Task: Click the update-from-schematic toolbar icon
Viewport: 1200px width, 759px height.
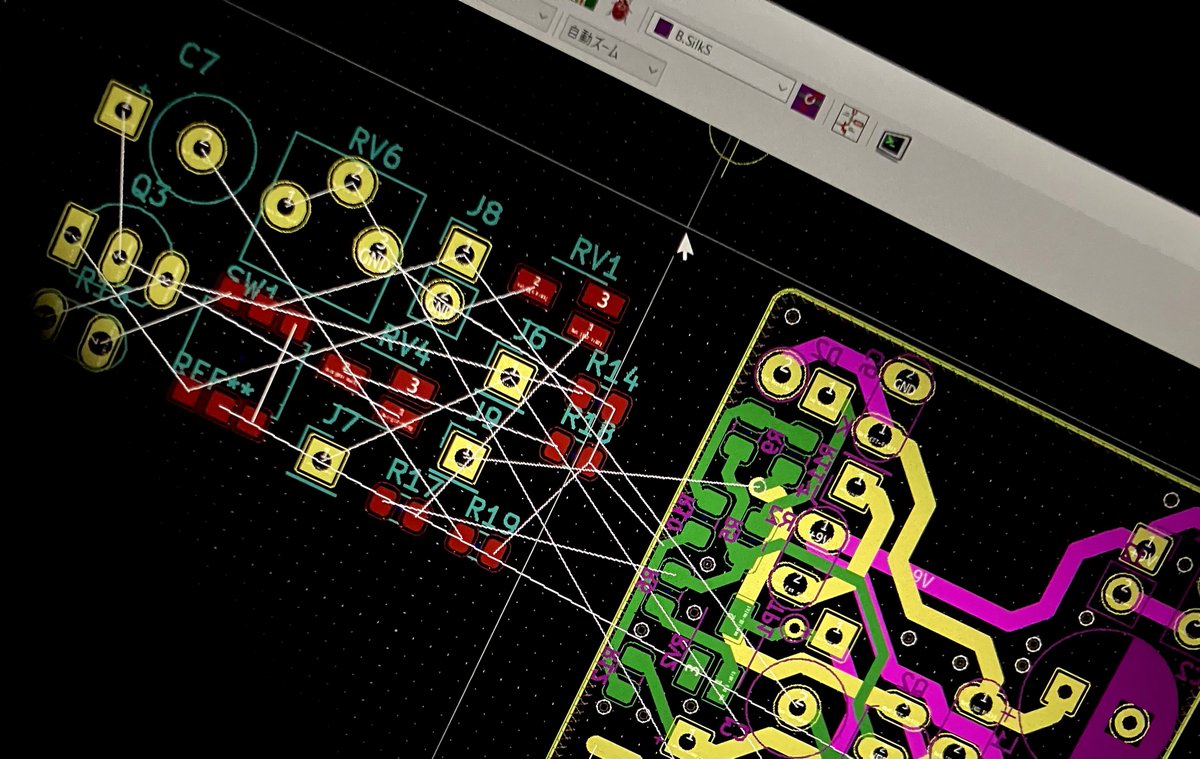Action: point(849,121)
